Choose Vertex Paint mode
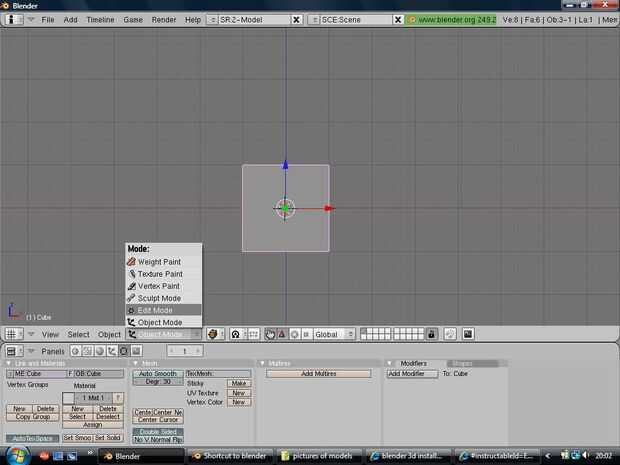620x465 pixels. [163, 286]
